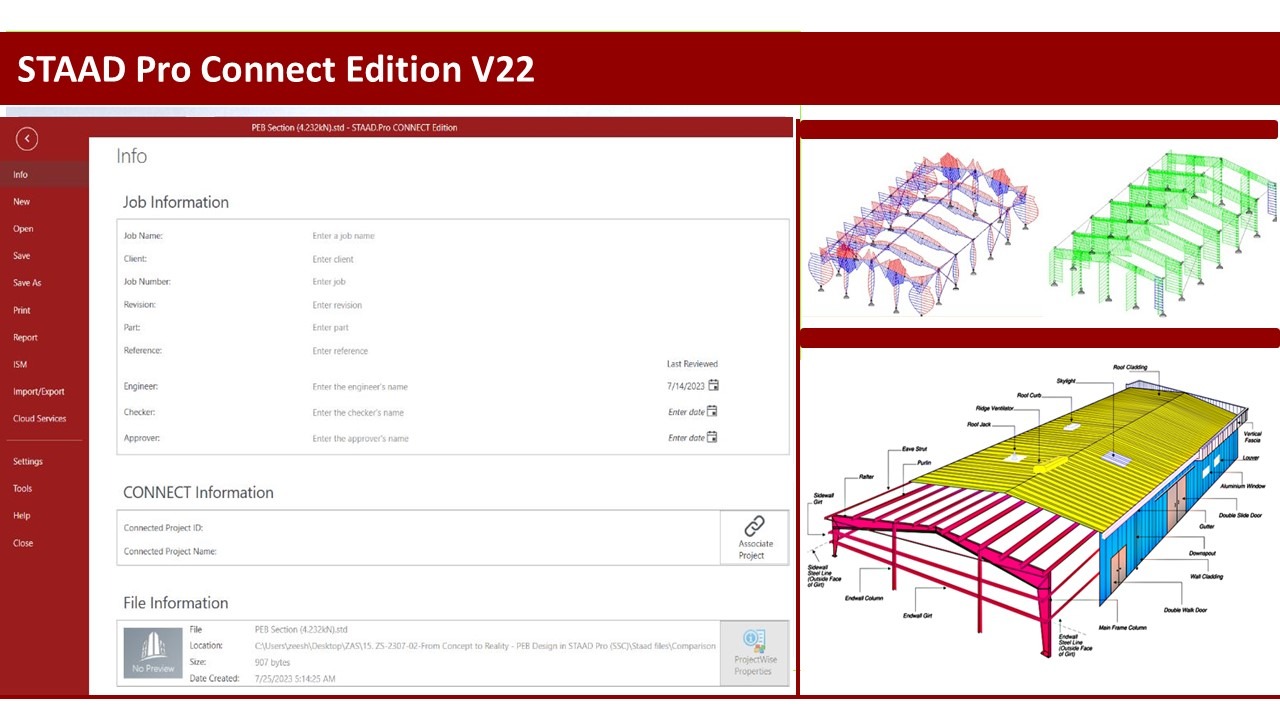Open the Checker date picker calendar
The image size is (1280, 720).
coord(714,411)
